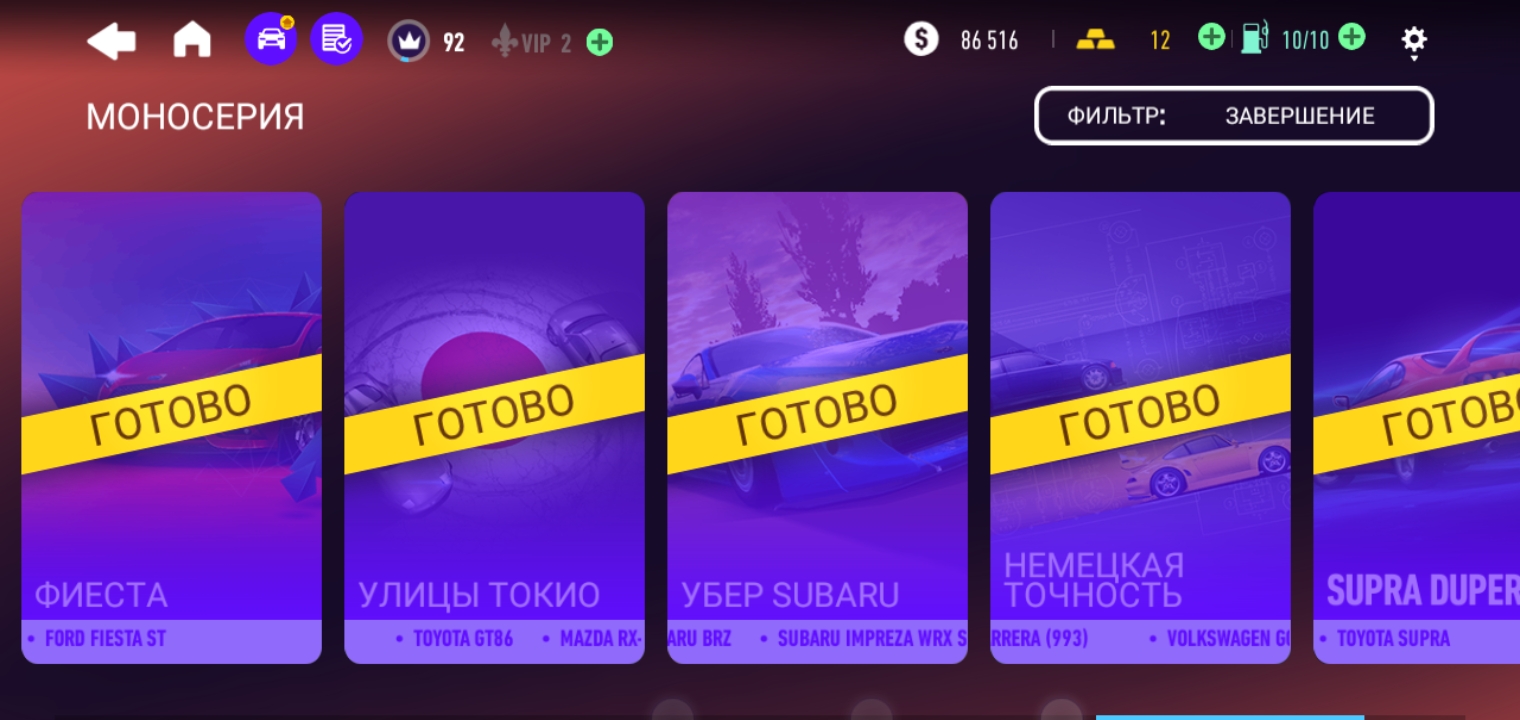Click the blue progress bar at bottom
This screenshot has height=720, width=1520.
click(x=1230, y=717)
